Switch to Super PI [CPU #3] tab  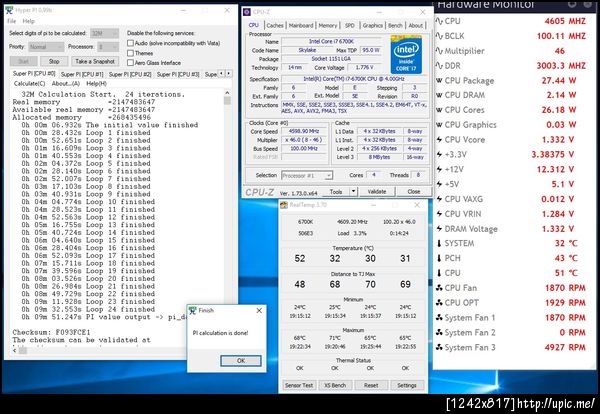click(178, 74)
